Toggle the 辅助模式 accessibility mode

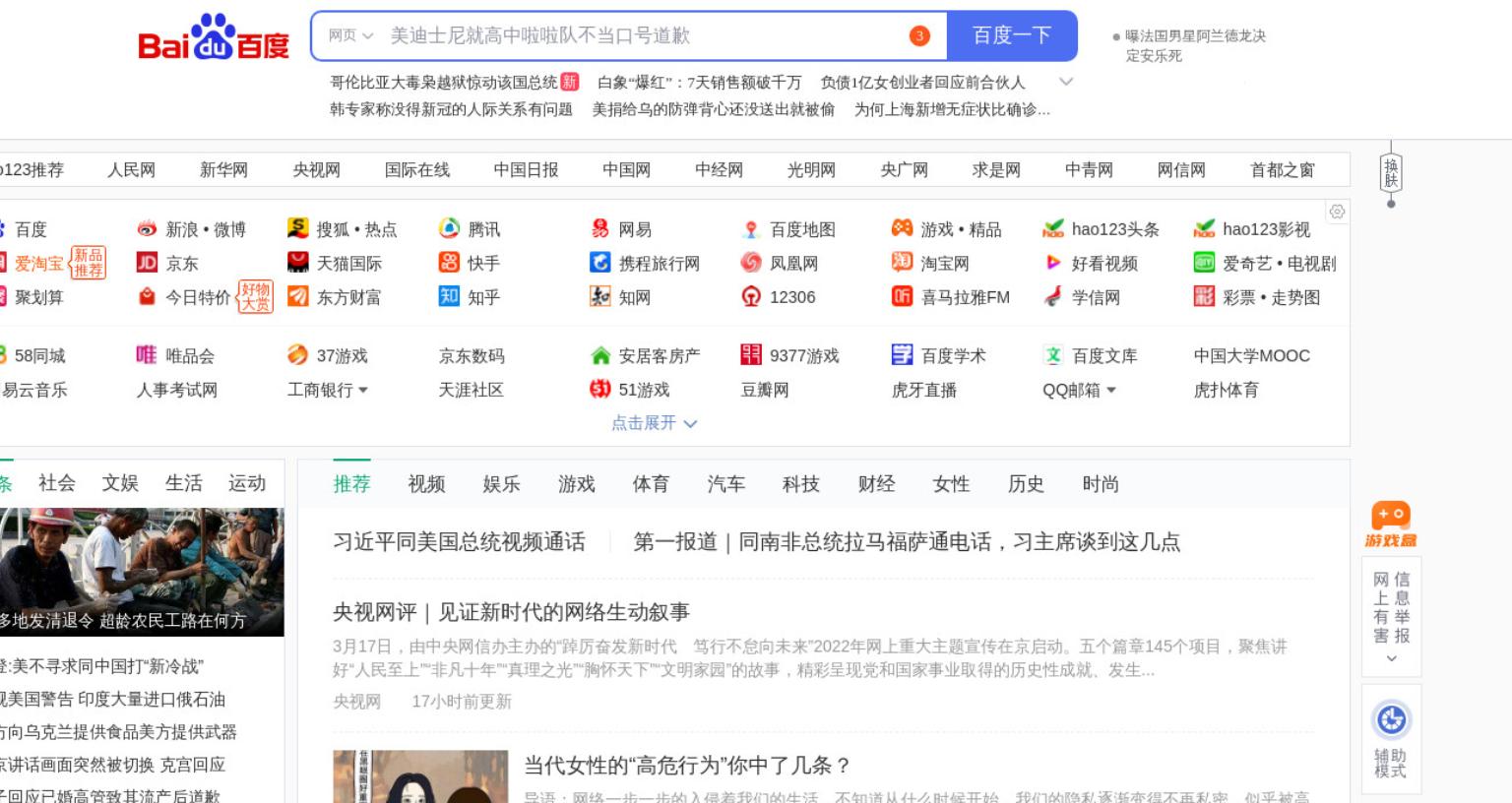(1391, 739)
